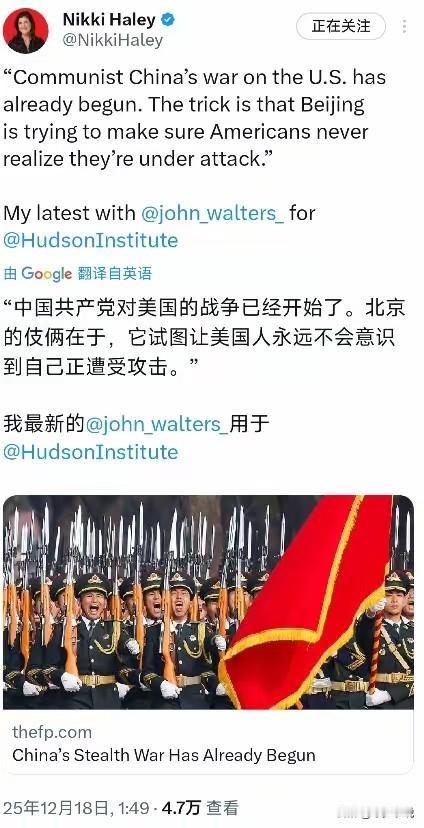Open @john_walters_ mention in English tweet
The height and width of the screenshot is (828, 424).
pyautogui.click(x=212, y=213)
